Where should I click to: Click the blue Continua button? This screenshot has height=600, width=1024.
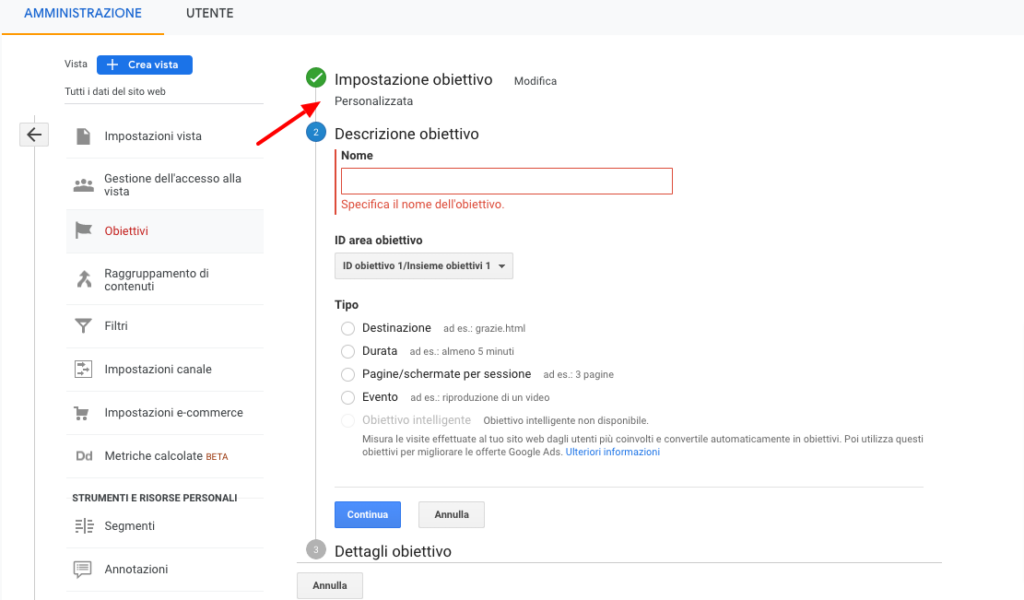pos(368,514)
